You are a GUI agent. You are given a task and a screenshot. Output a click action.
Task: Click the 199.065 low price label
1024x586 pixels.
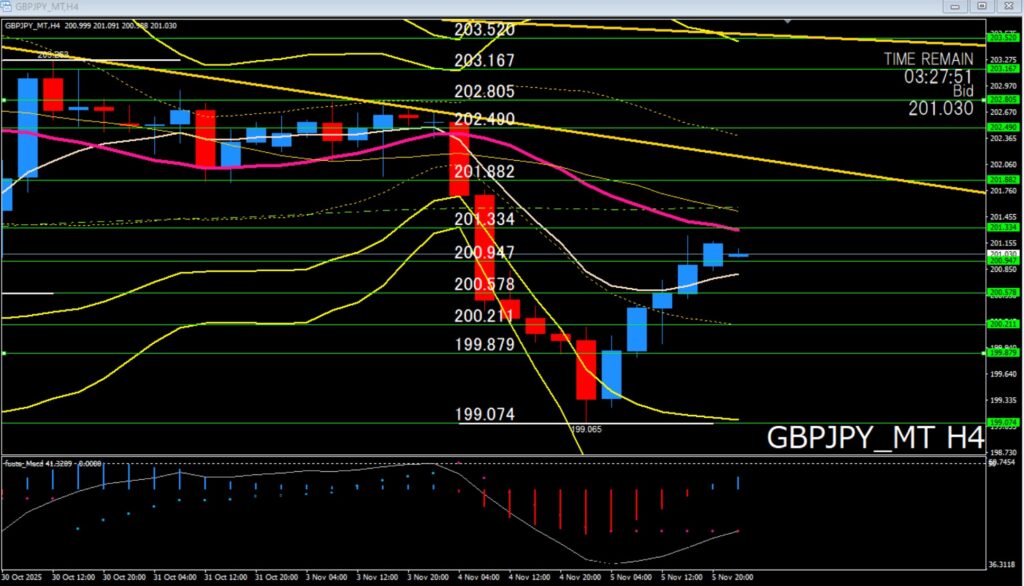pos(586,429)
